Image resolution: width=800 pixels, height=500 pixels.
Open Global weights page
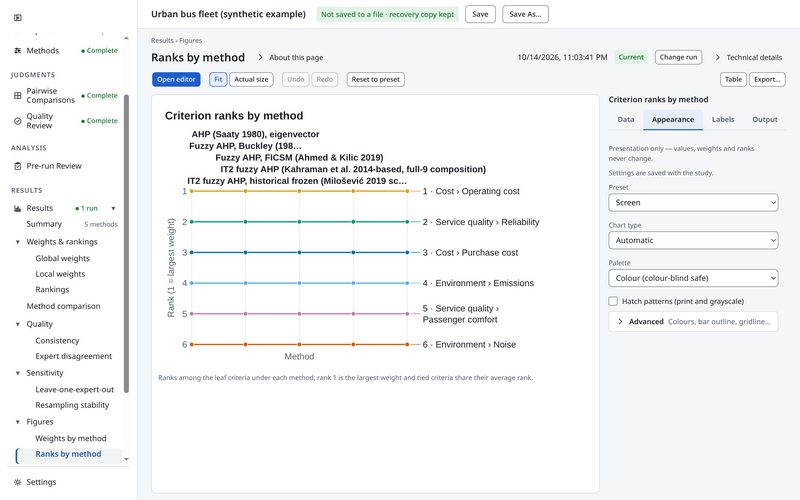pos(62,259)
